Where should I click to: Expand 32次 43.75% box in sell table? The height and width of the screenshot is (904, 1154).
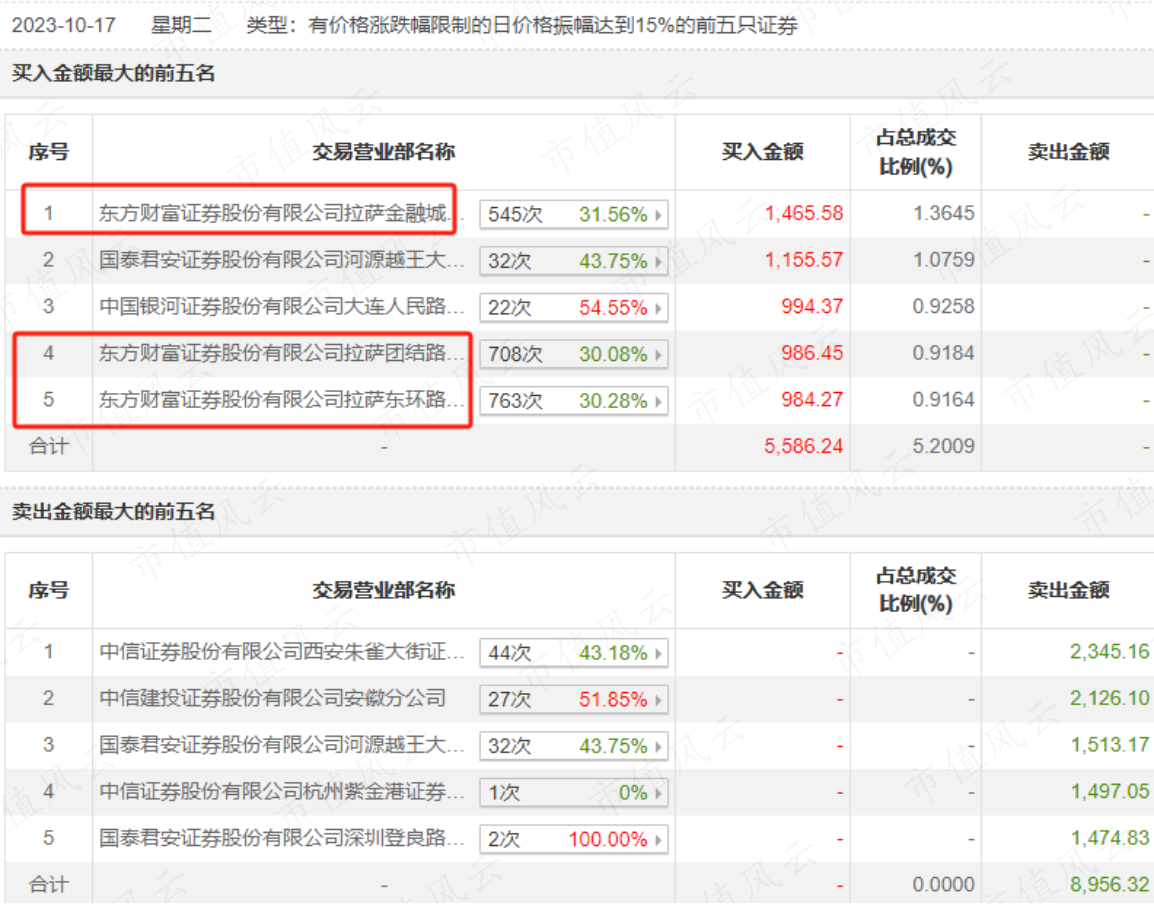[x=574, y=746]
